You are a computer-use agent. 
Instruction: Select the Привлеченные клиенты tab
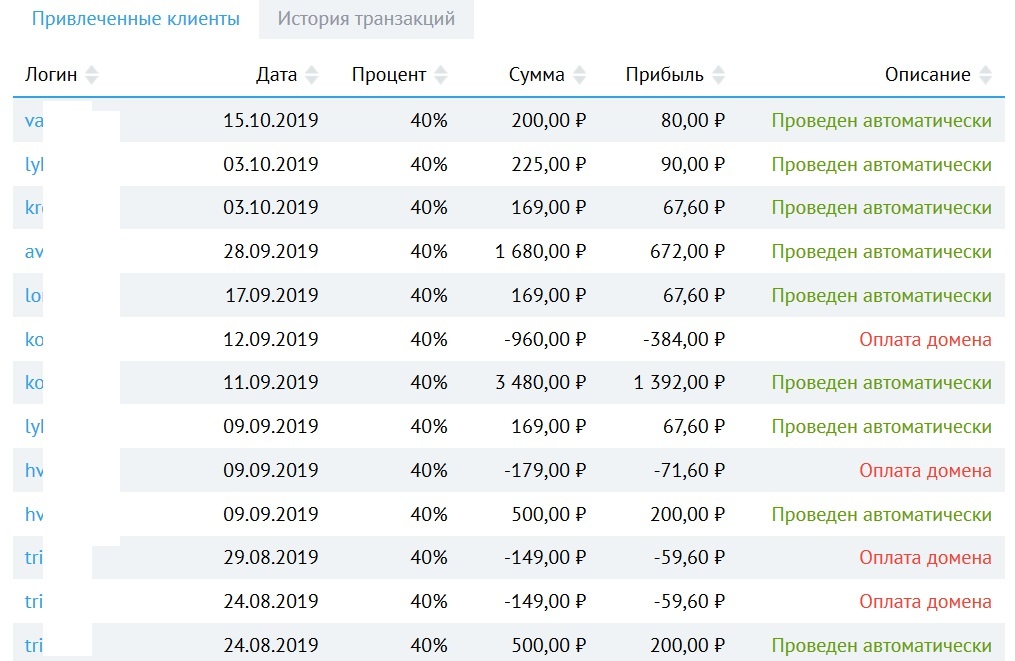[x=135, y=19]
